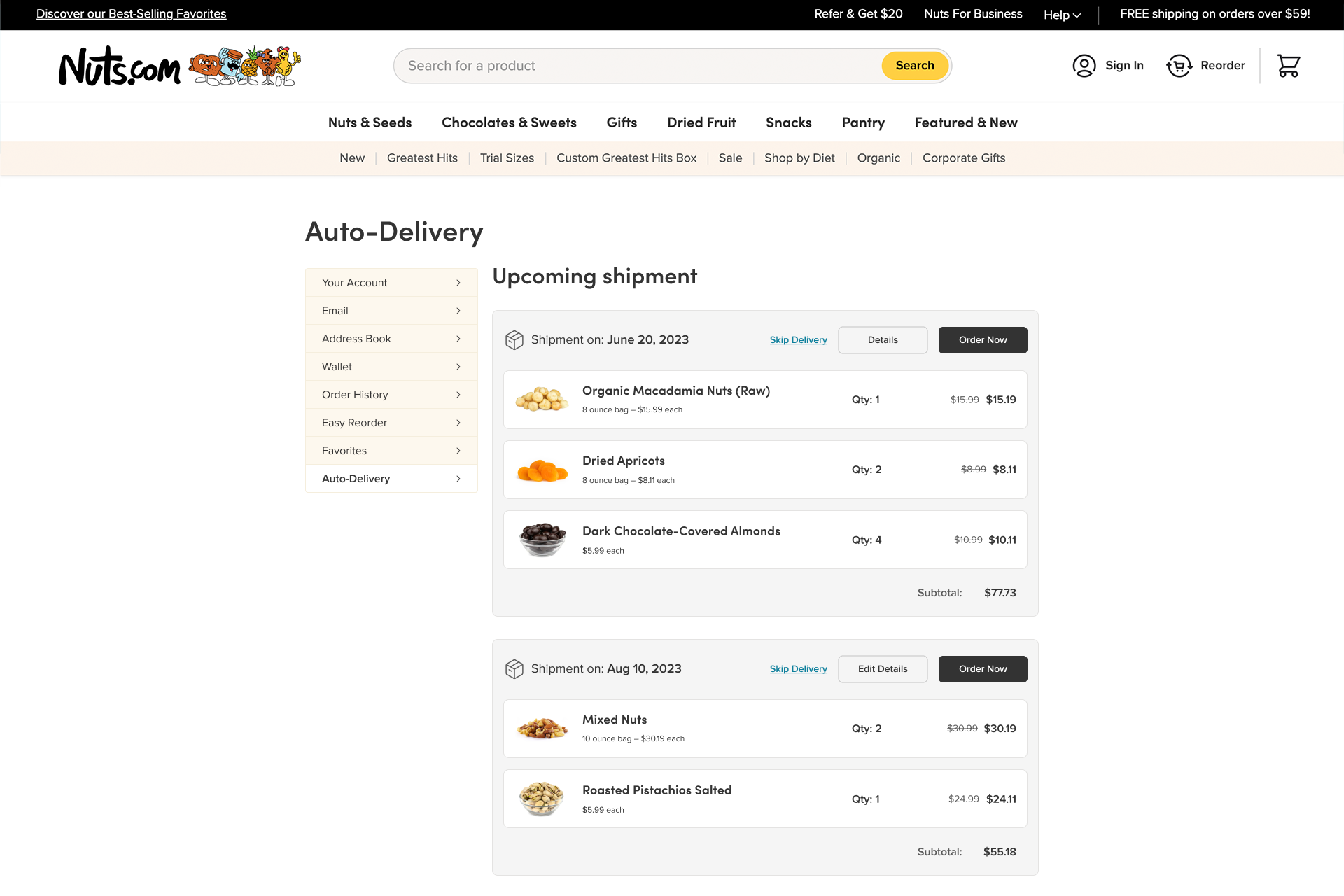Select Email sidebar item
This screenshot has width=1344, height=896.
pos(391,311)
